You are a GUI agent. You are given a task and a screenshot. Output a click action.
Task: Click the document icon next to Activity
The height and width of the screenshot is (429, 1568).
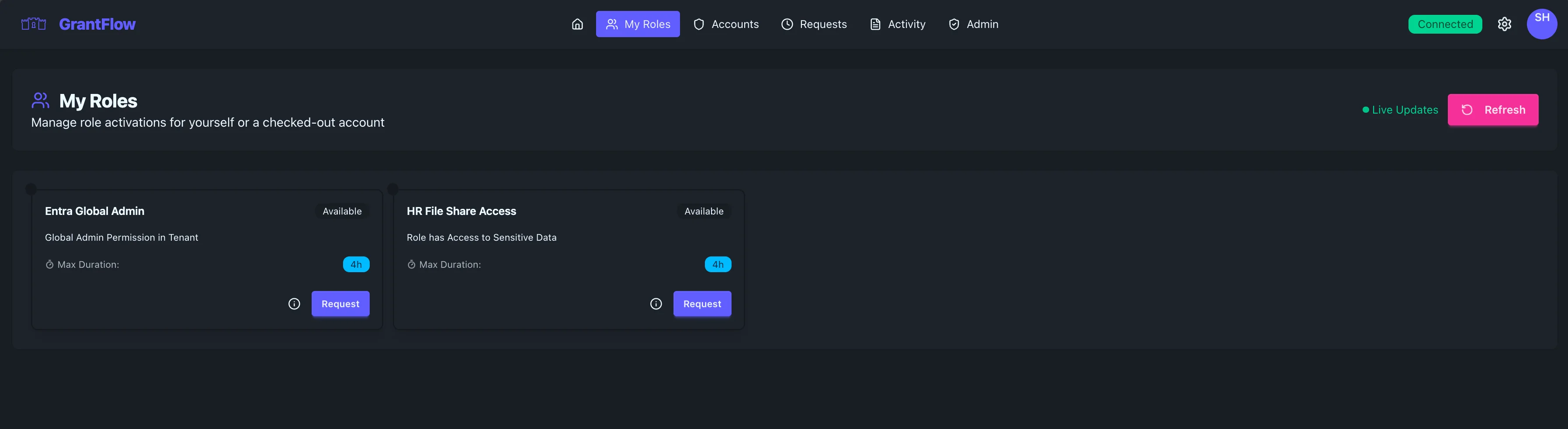875,24
